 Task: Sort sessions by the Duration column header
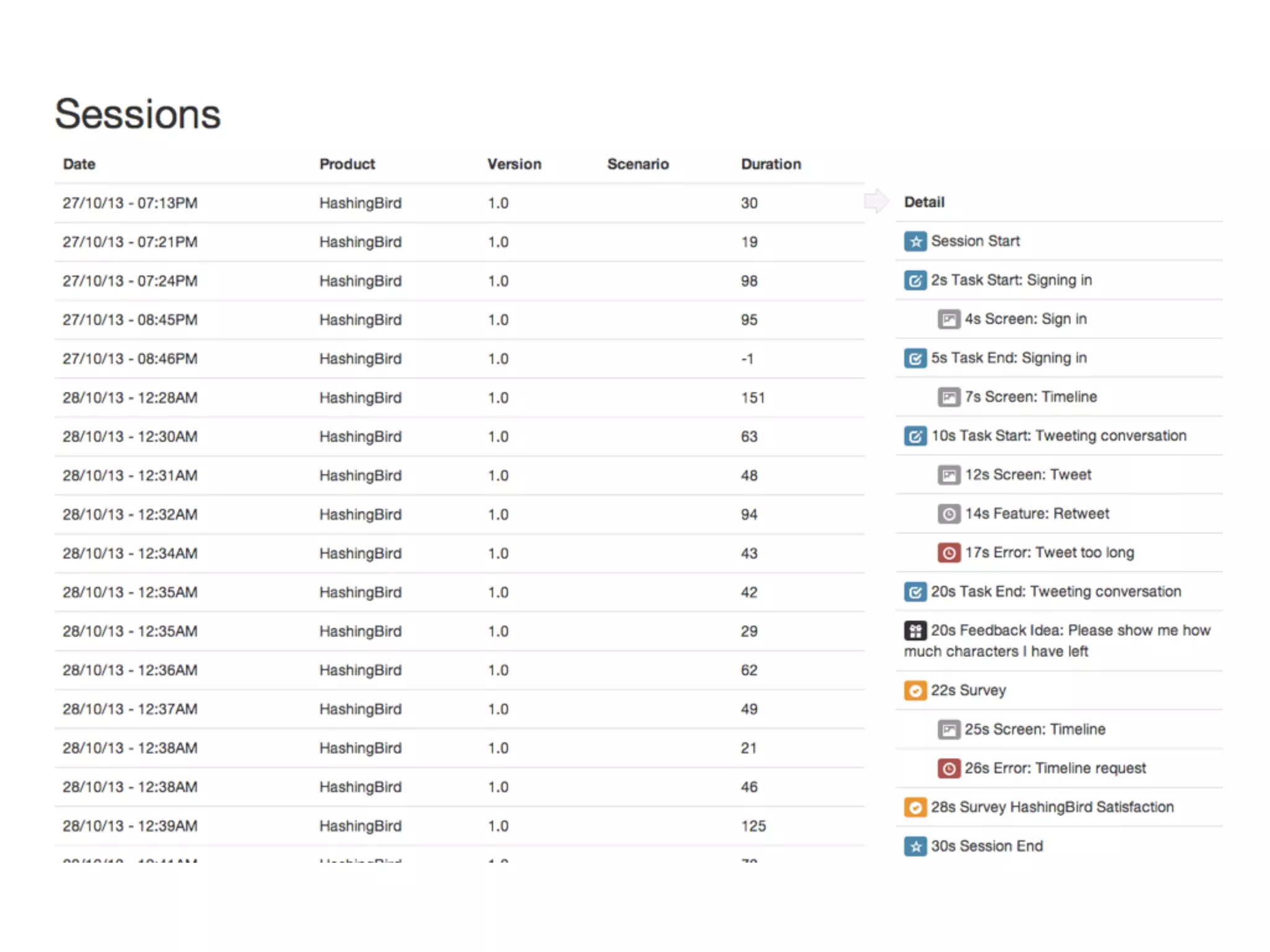click(771, 164)
